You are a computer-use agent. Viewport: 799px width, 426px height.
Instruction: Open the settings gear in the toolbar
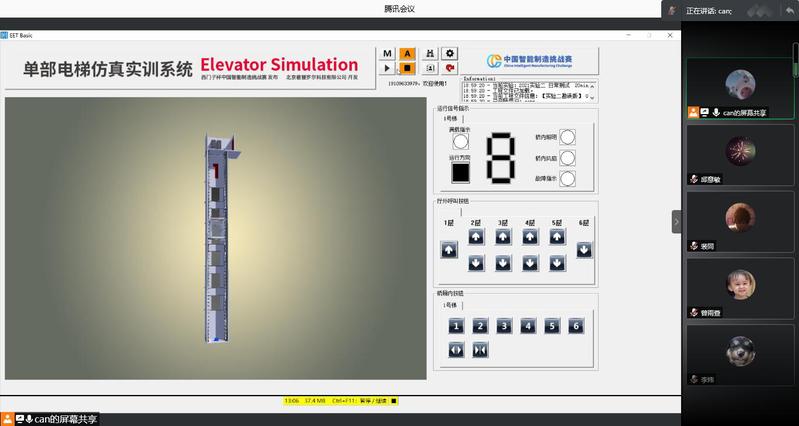pos(449,53)
